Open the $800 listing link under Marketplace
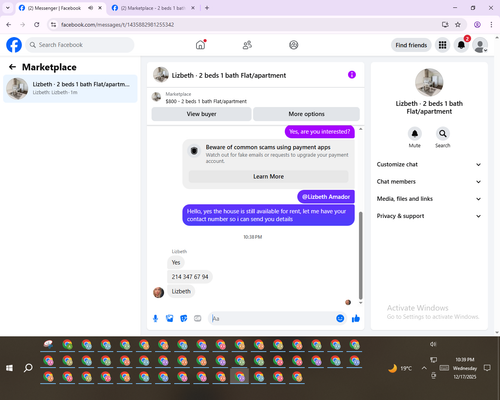The width and height of the screenshot is (500, 400). pyautogui.click(x=206, y=101)
